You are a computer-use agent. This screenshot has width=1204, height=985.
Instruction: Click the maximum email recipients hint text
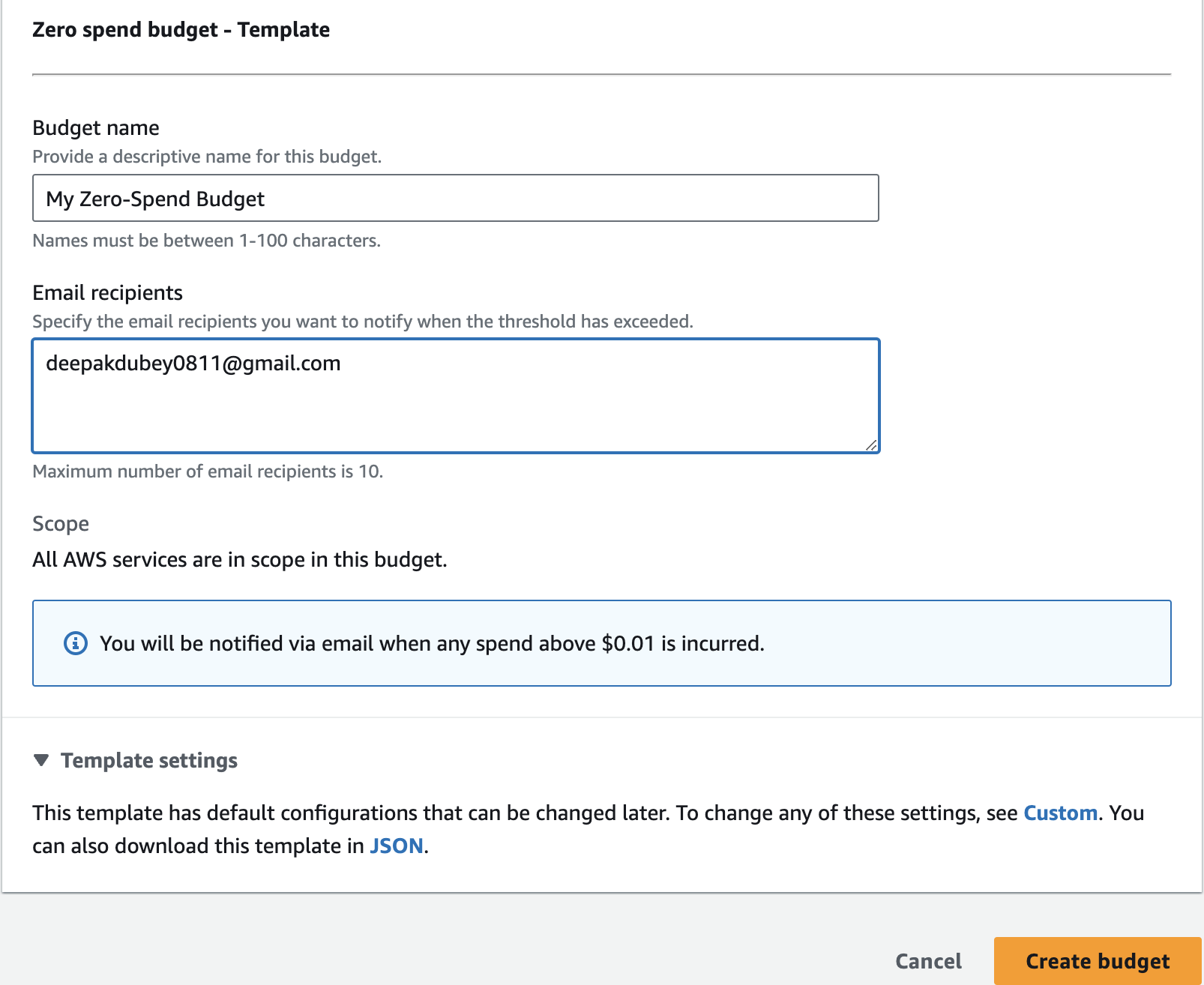208,472
